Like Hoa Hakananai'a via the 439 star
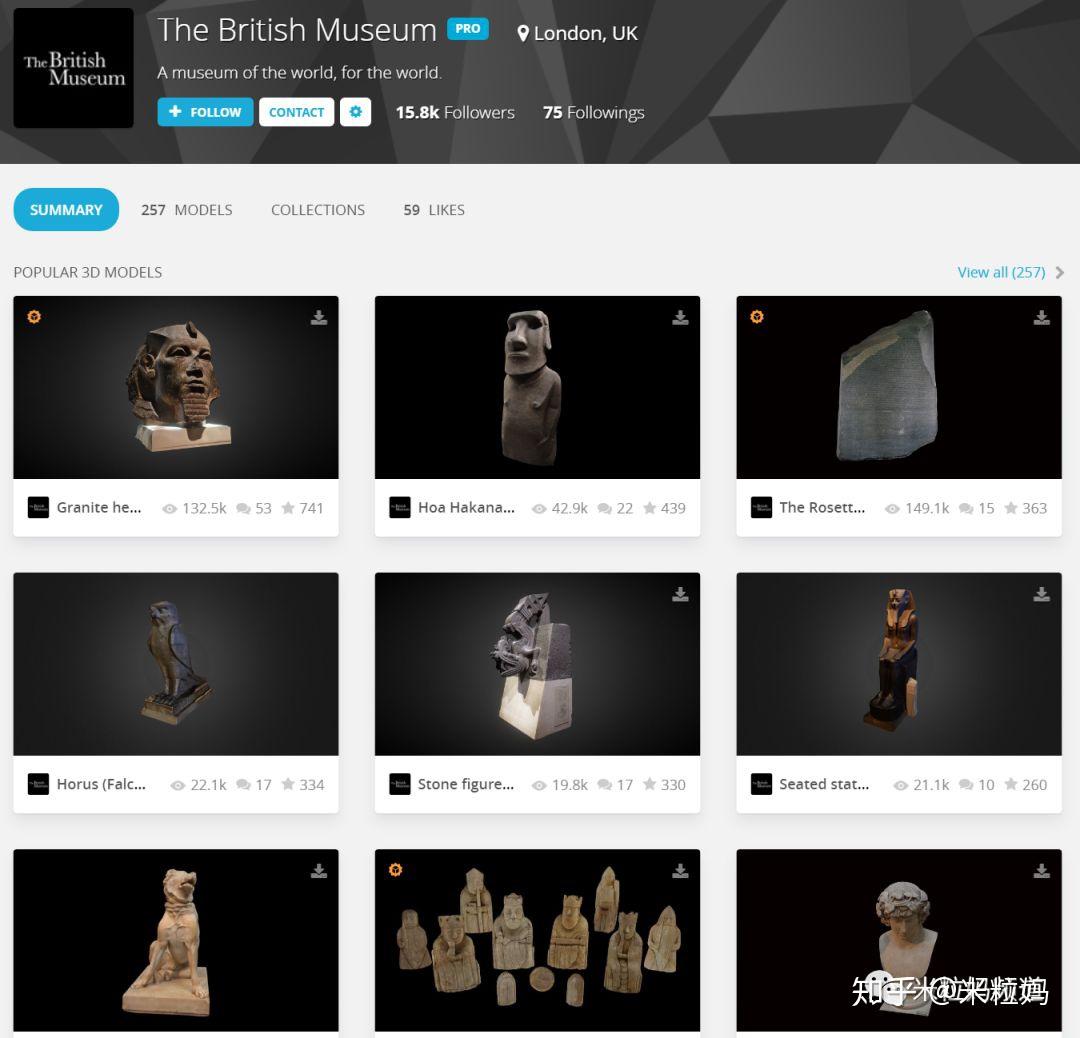1080x1038 pixels. pos(650,508)
